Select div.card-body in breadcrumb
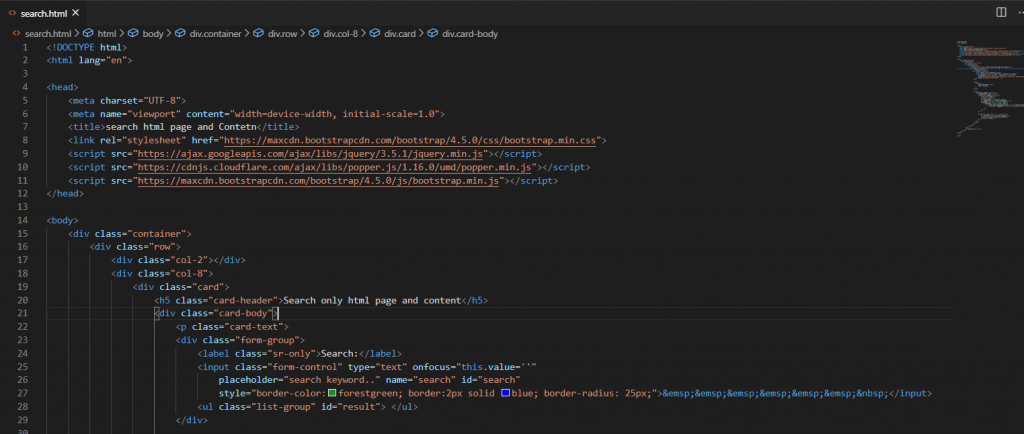This screenshot has height=434, width=1024. tap(470, 33)
